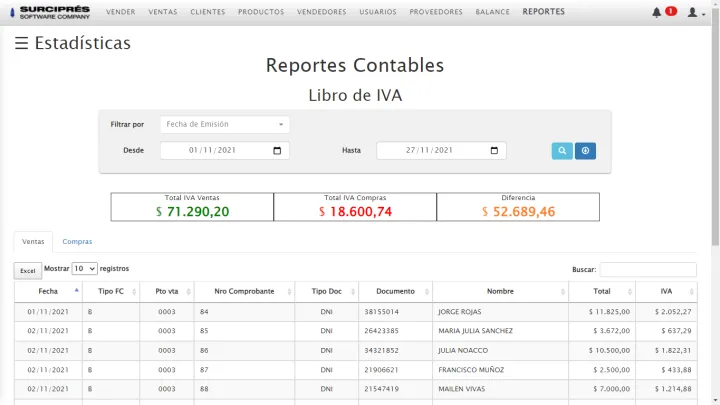The image size is (720, 405).
Task: Click the 01/11/2021 date cell
Action: [48, 312]
